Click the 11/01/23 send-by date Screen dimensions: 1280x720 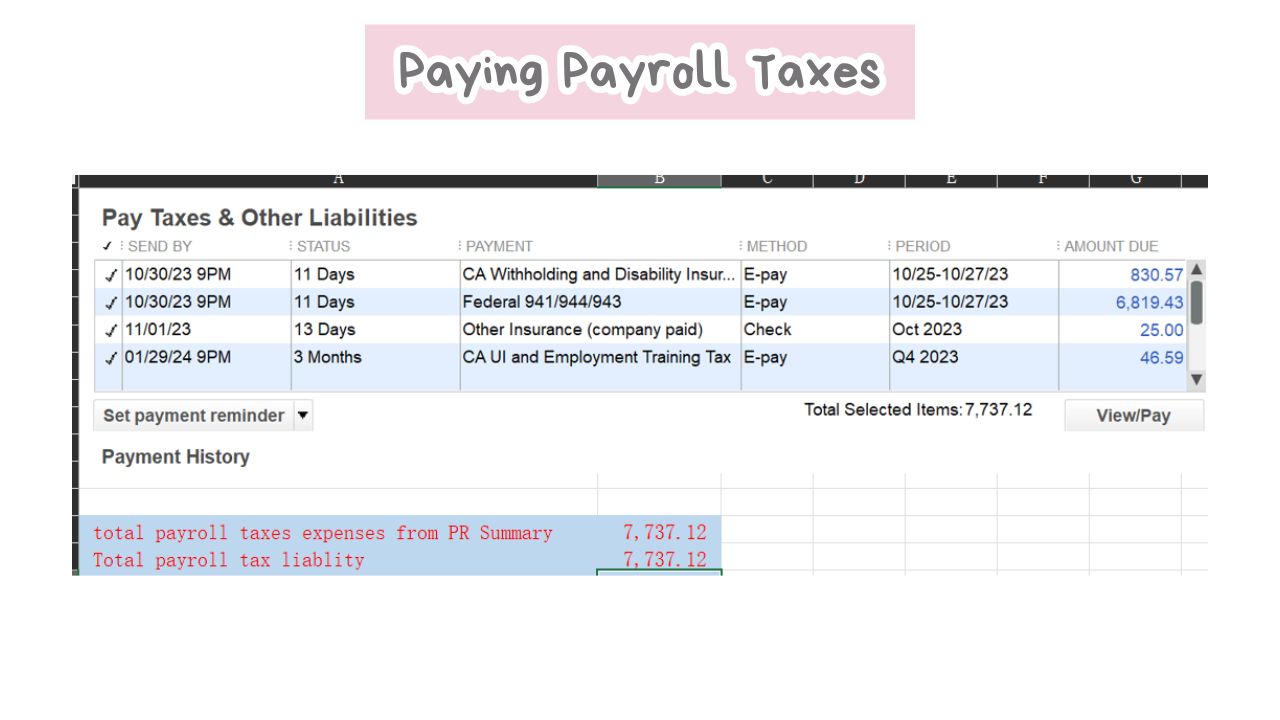[x=158, y=329]
